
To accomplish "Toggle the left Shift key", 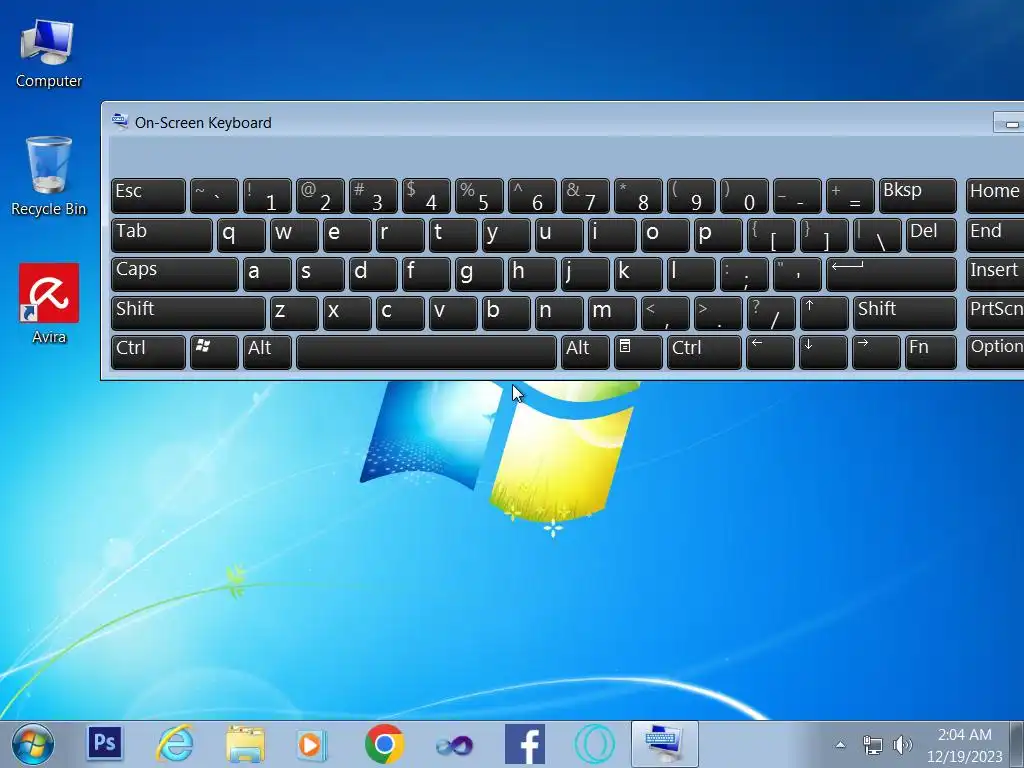I will click(188, 313).
